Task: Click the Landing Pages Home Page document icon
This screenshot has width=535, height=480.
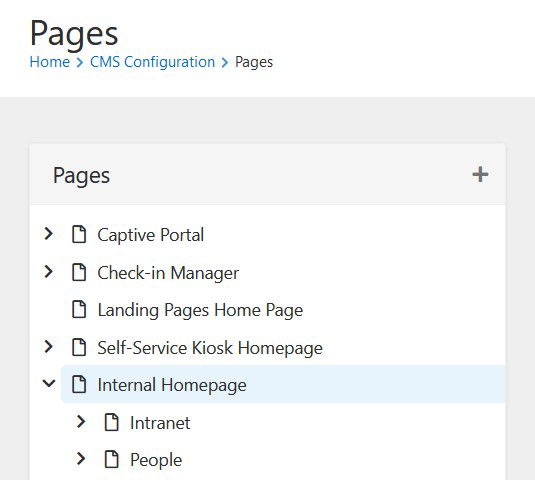Action: coord(79,309)
